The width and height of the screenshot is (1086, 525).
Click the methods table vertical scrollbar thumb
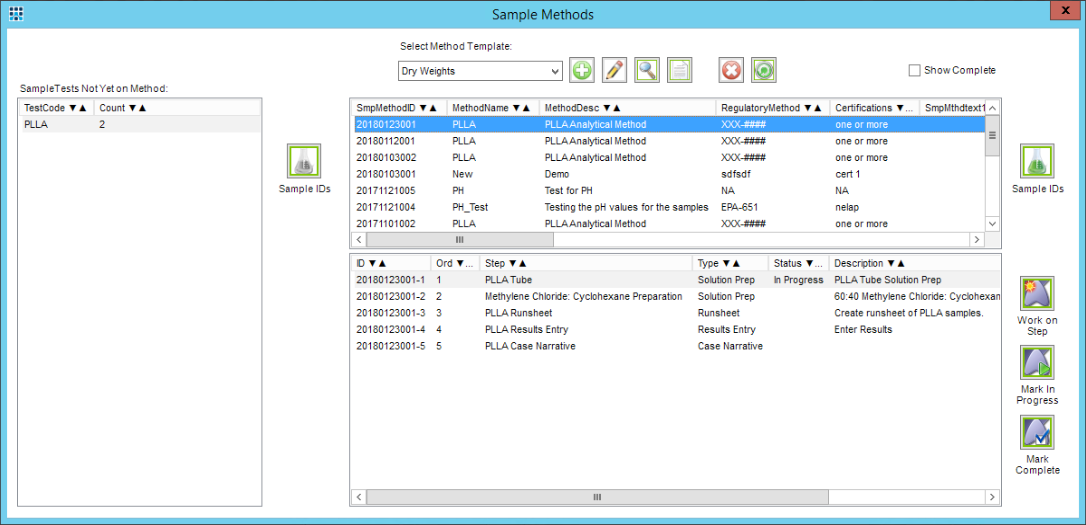(992, 136)
